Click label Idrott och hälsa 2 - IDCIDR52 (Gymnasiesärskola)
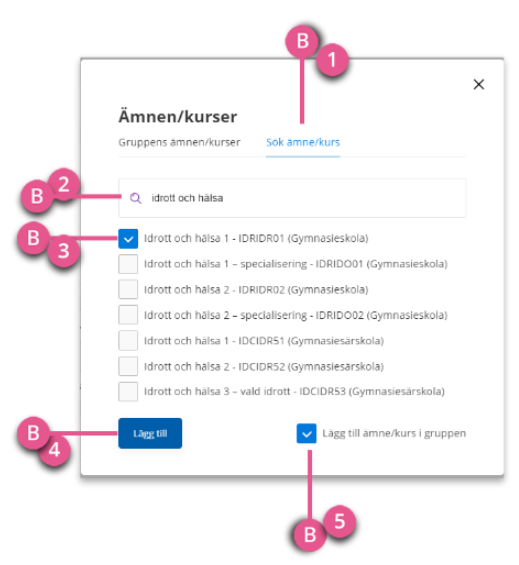 264,366
